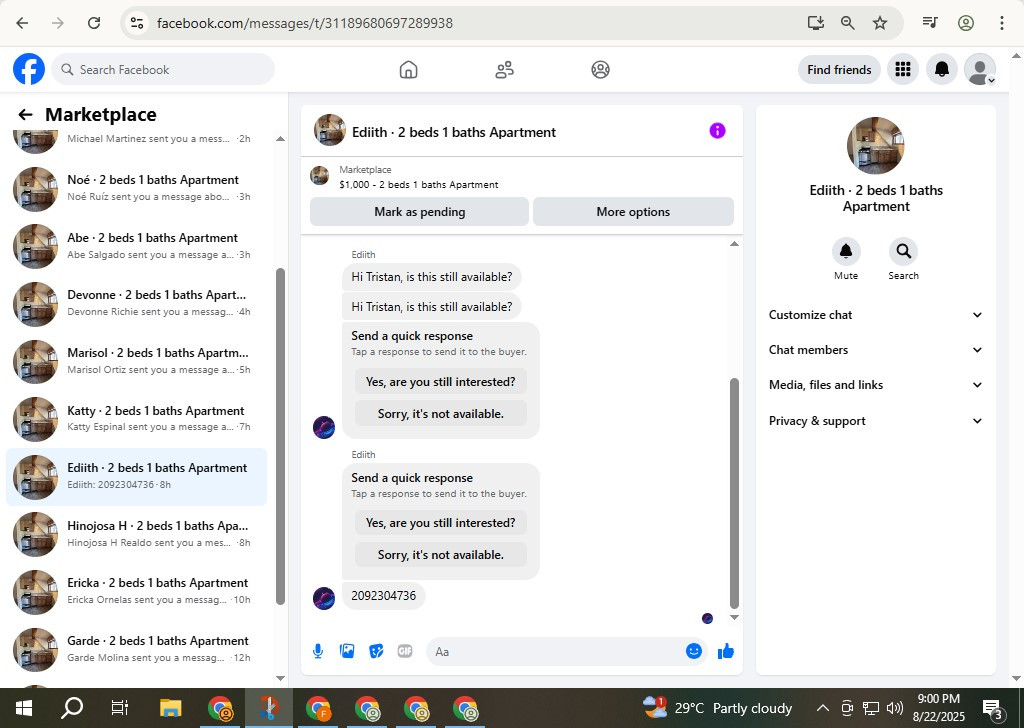The width and height of the screenshot is (1024, 728).
Task: Search in conversation using magnifier icon
Action: point(903,251)
